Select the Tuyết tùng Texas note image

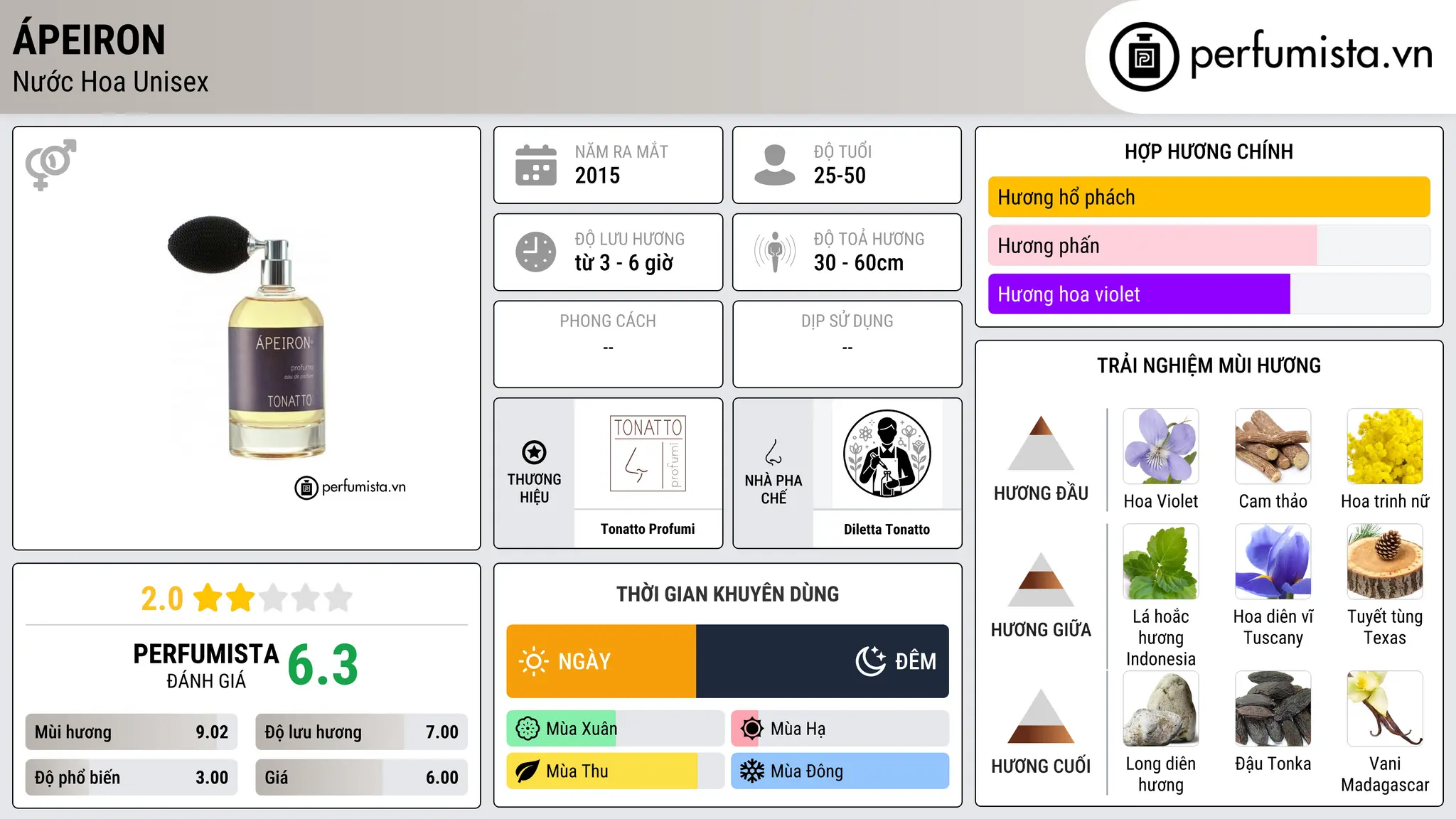(1385, 562)
